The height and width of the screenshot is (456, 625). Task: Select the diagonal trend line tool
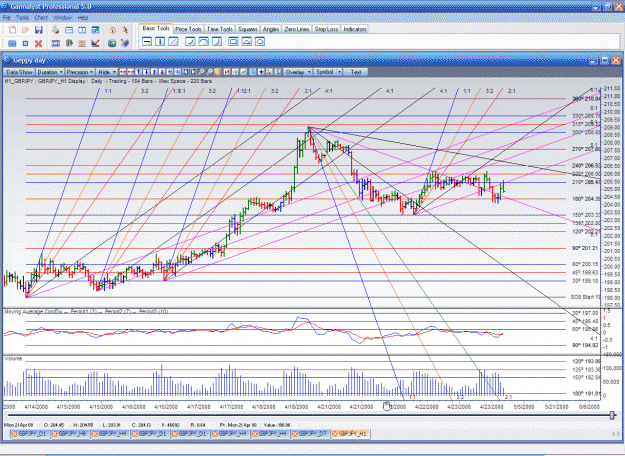(x=173, y=41)
